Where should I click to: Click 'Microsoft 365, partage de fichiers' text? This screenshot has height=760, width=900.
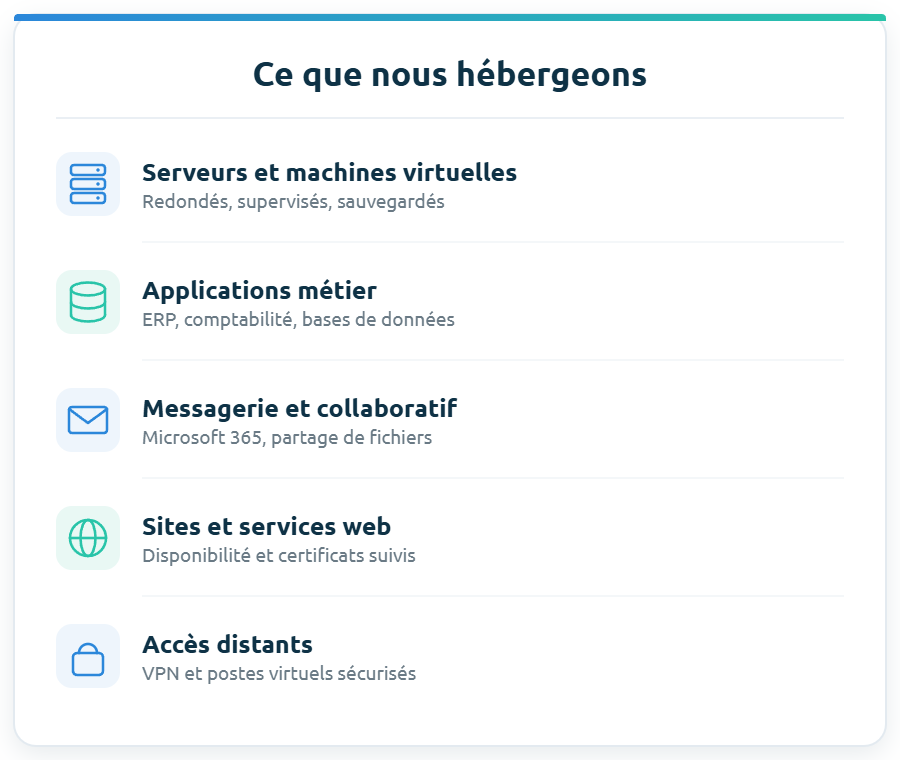pyautogui.click(x=287, y=438)
